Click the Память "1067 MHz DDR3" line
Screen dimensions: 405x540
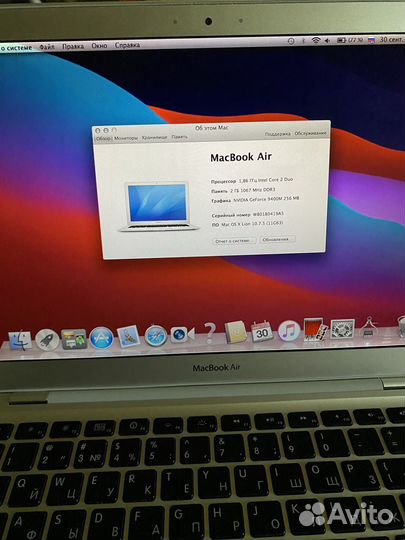click(x=243, y=190)
